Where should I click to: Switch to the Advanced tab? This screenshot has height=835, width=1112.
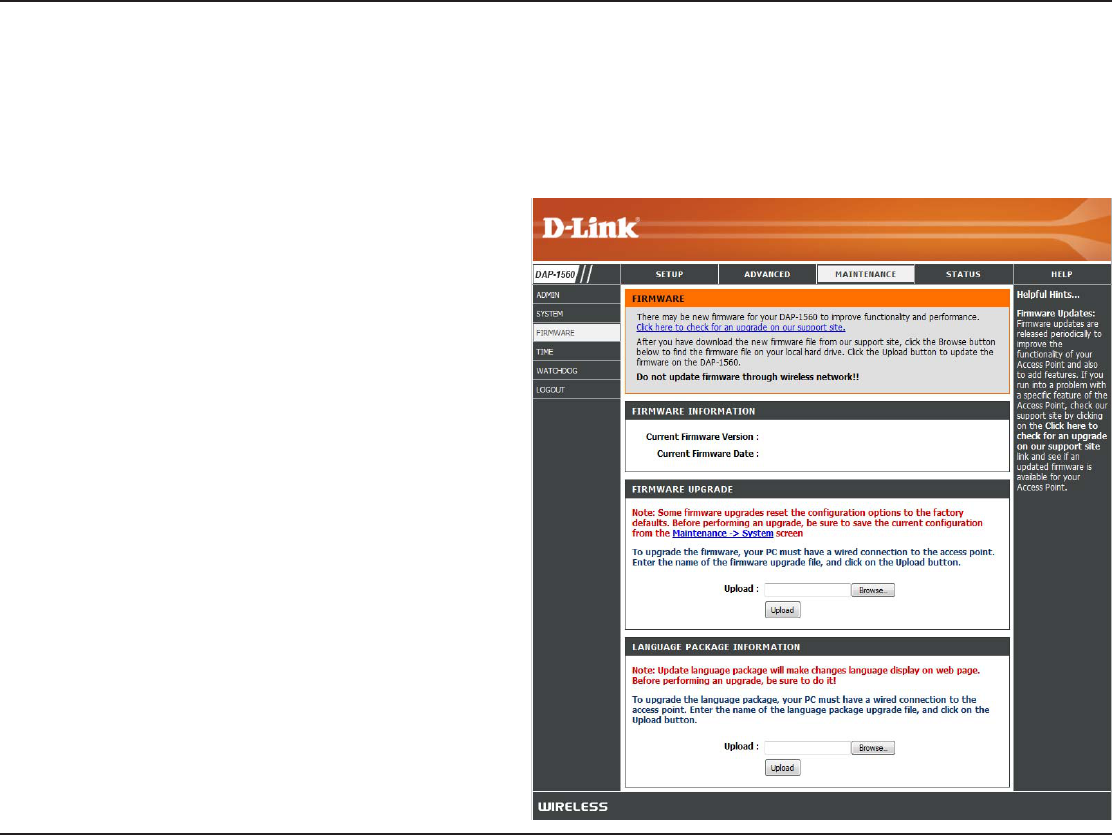click(x=767, y=274)
